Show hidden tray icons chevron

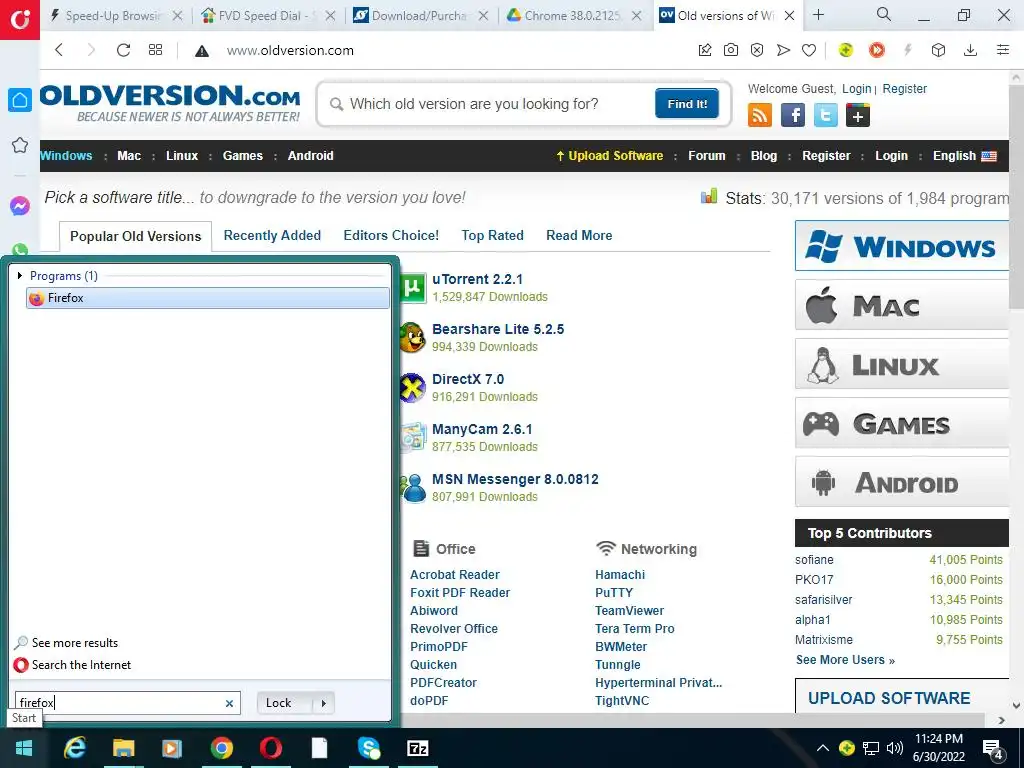click(x=822, y=748)
